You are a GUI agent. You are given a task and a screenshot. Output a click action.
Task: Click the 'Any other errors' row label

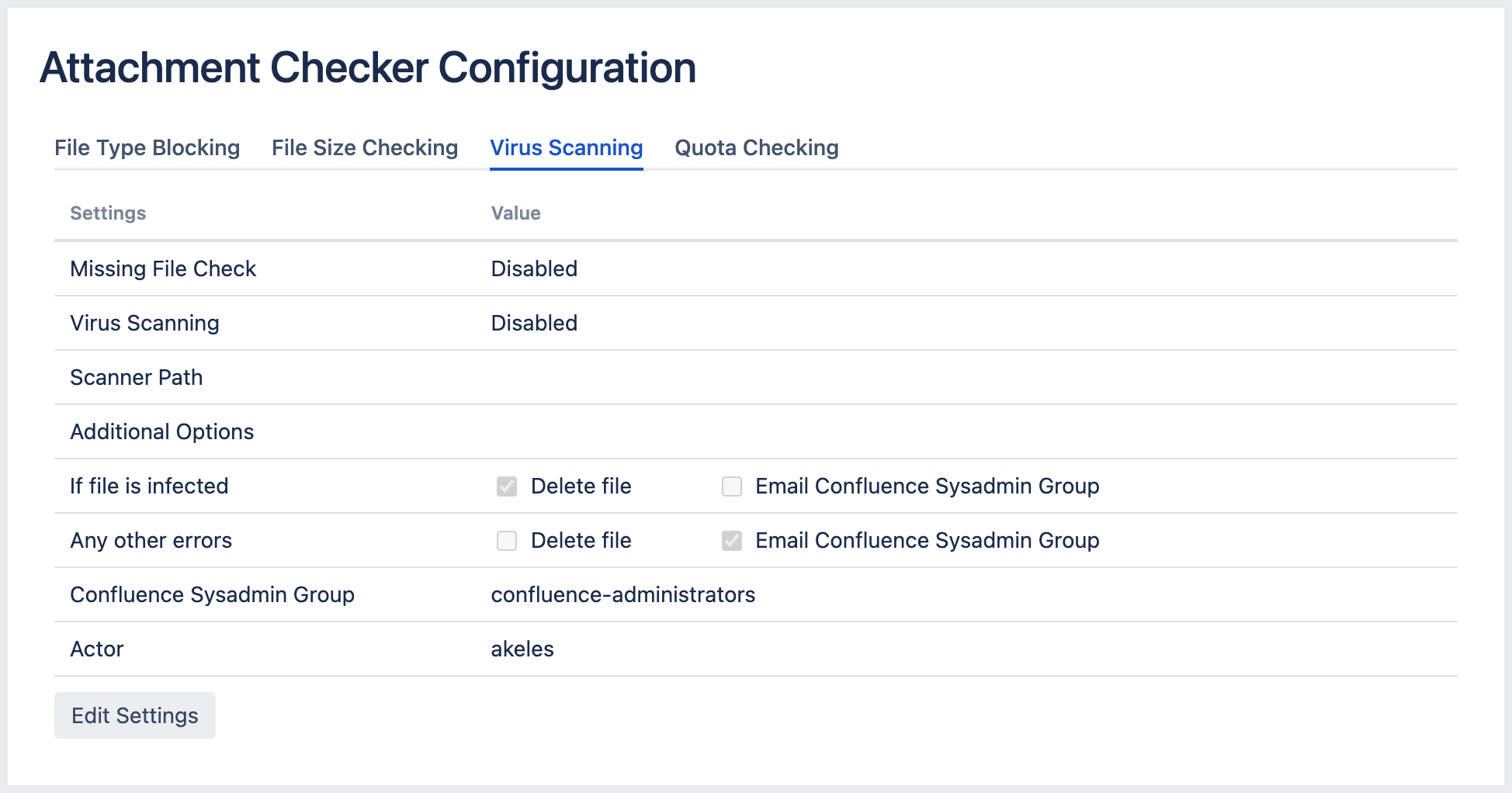151,540
